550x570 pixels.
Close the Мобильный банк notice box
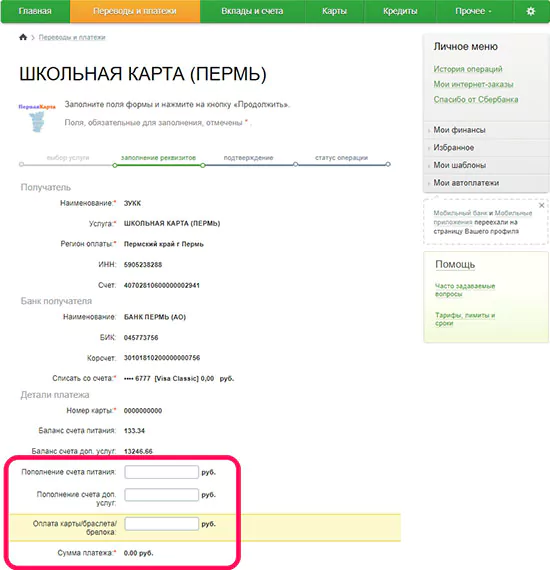coord(541,205)
